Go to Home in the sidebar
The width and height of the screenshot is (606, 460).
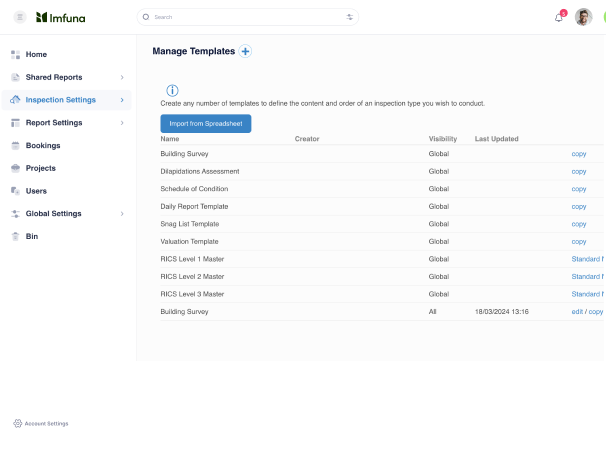(x=36, y=55)
